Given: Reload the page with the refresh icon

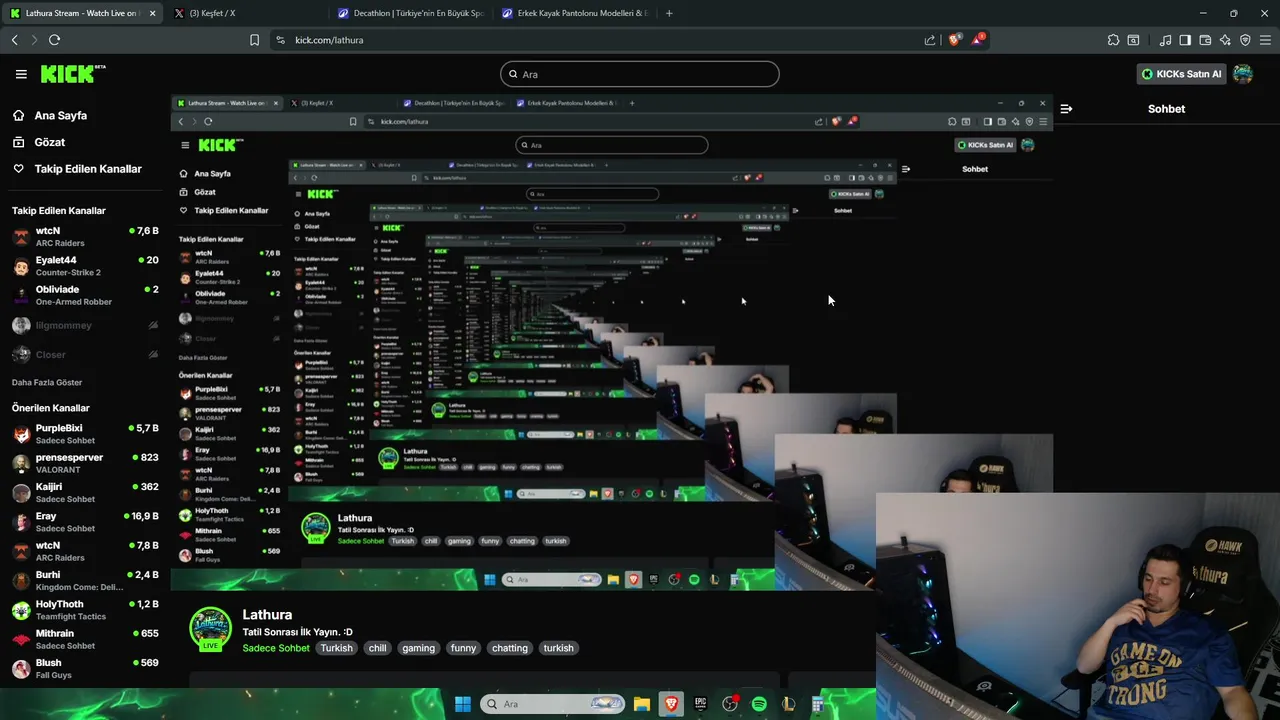Looking at the screenshot, I should coord(54,40).
